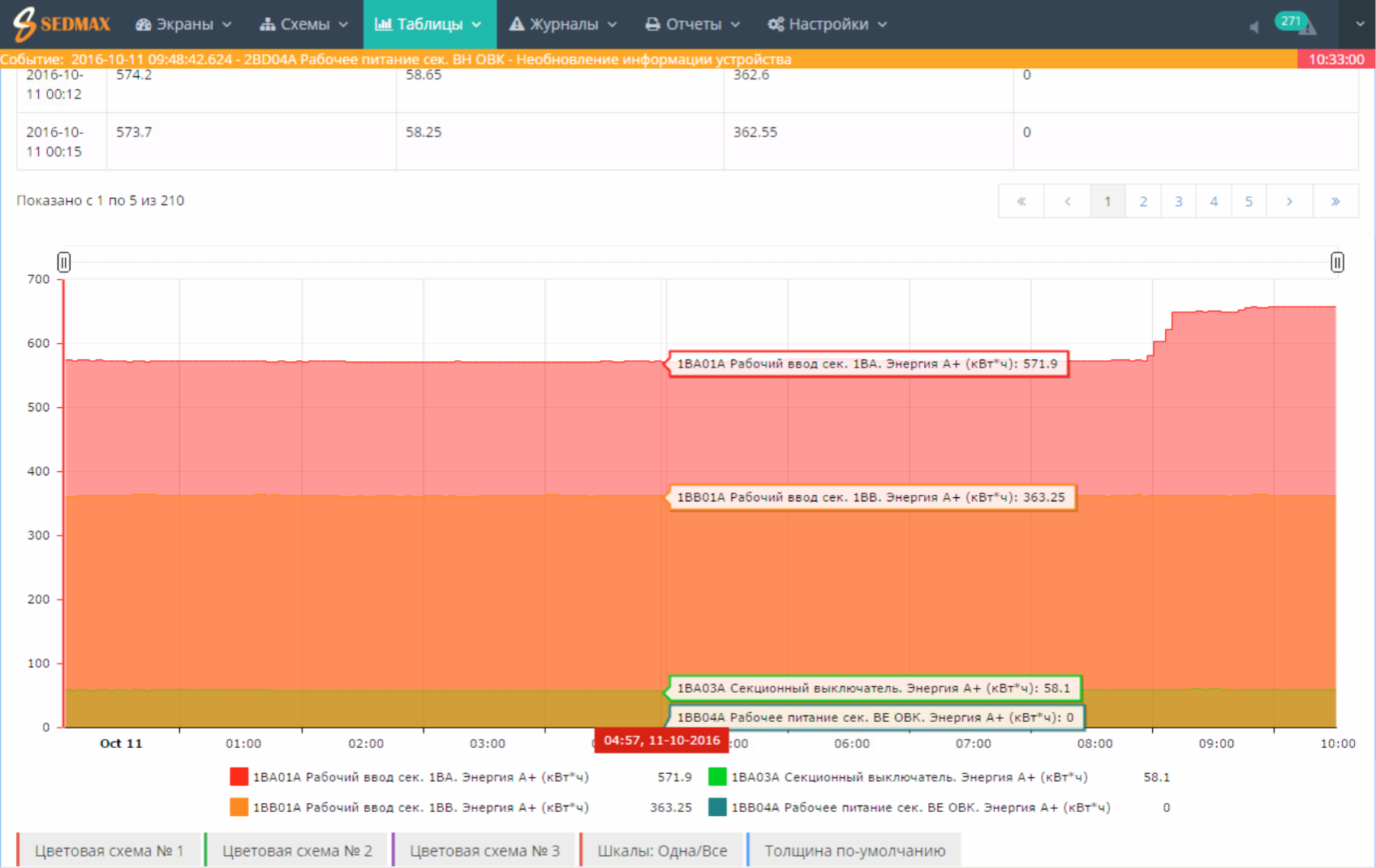Click the speaker mute icon in header

click(x=1253, y=28)
